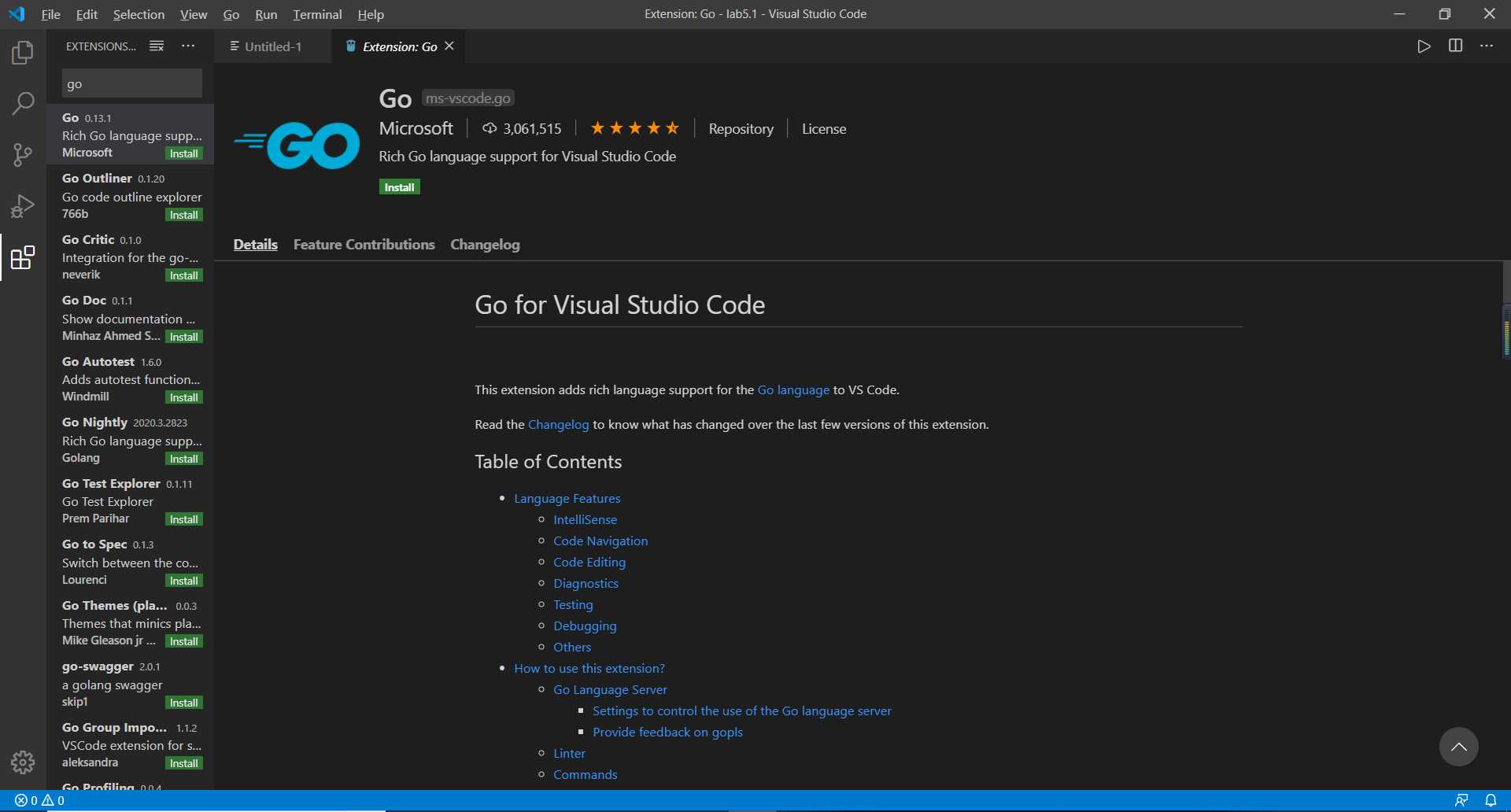Open notifications bell in status bar
Screen dimensions: 1511x812
coord(1491,800)
